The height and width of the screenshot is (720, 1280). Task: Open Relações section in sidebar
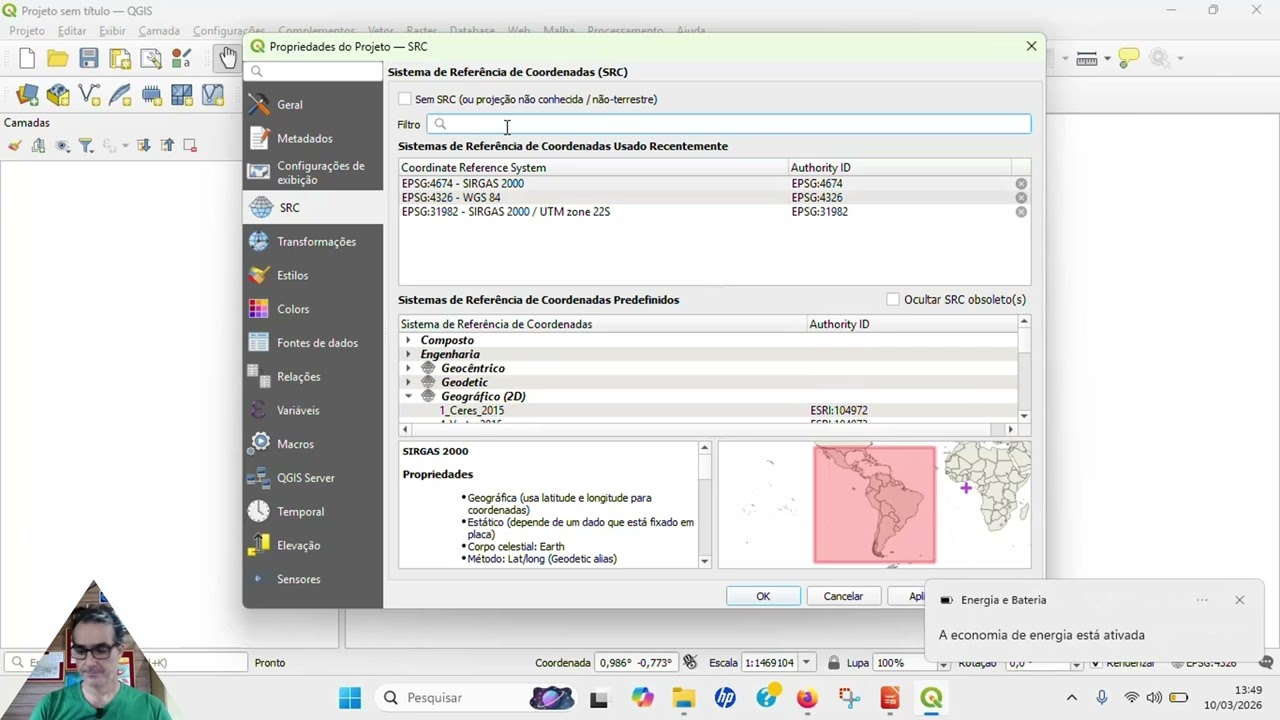tap(313, 377)
